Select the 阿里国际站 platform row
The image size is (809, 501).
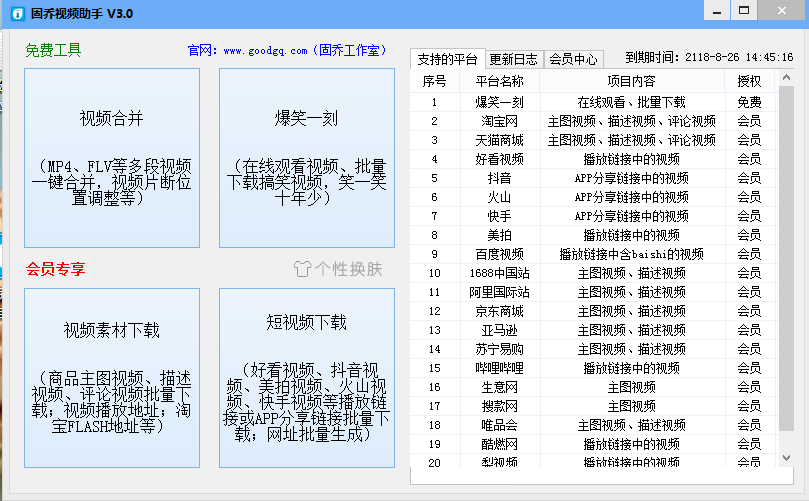tap(593, 292)
